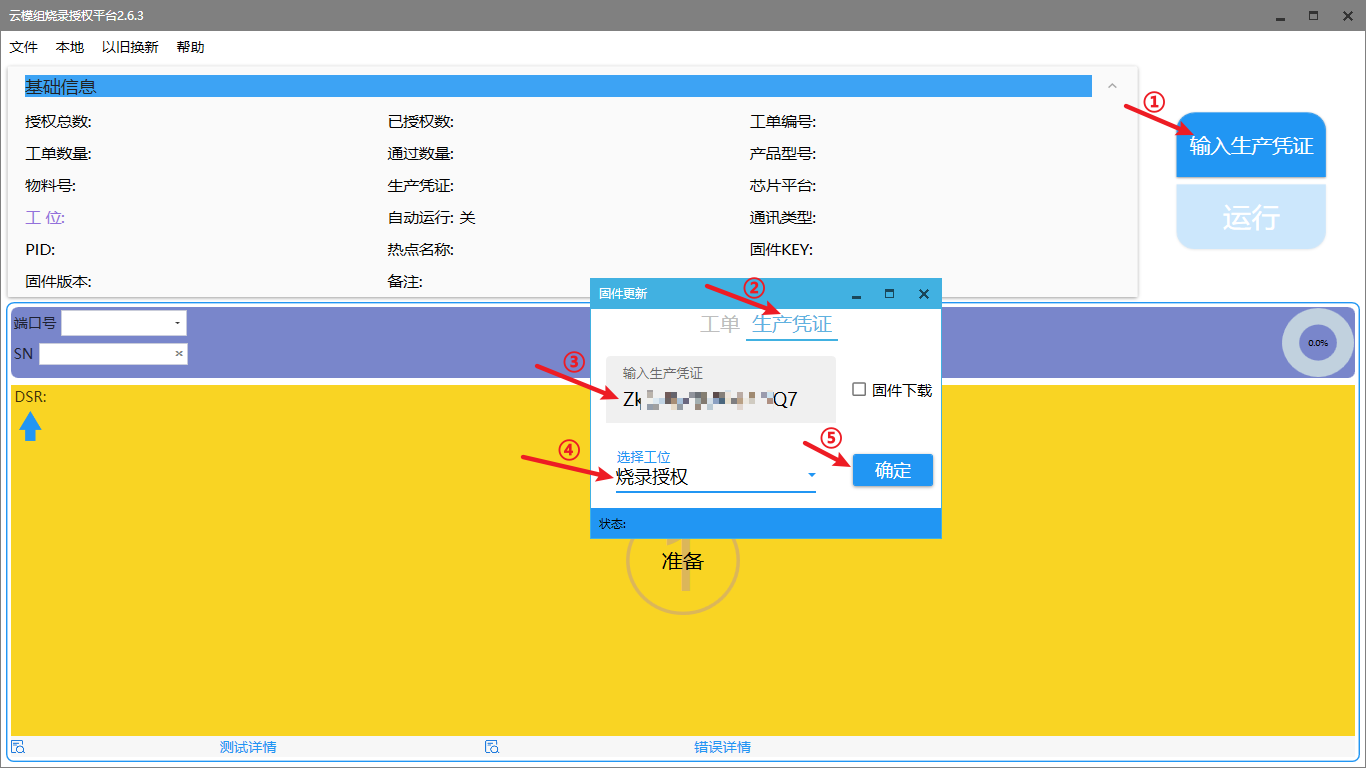The image size is (1366, 768).
Task: Click the 工 位: label
Action: pyautogui.click(x=45, y=217)
